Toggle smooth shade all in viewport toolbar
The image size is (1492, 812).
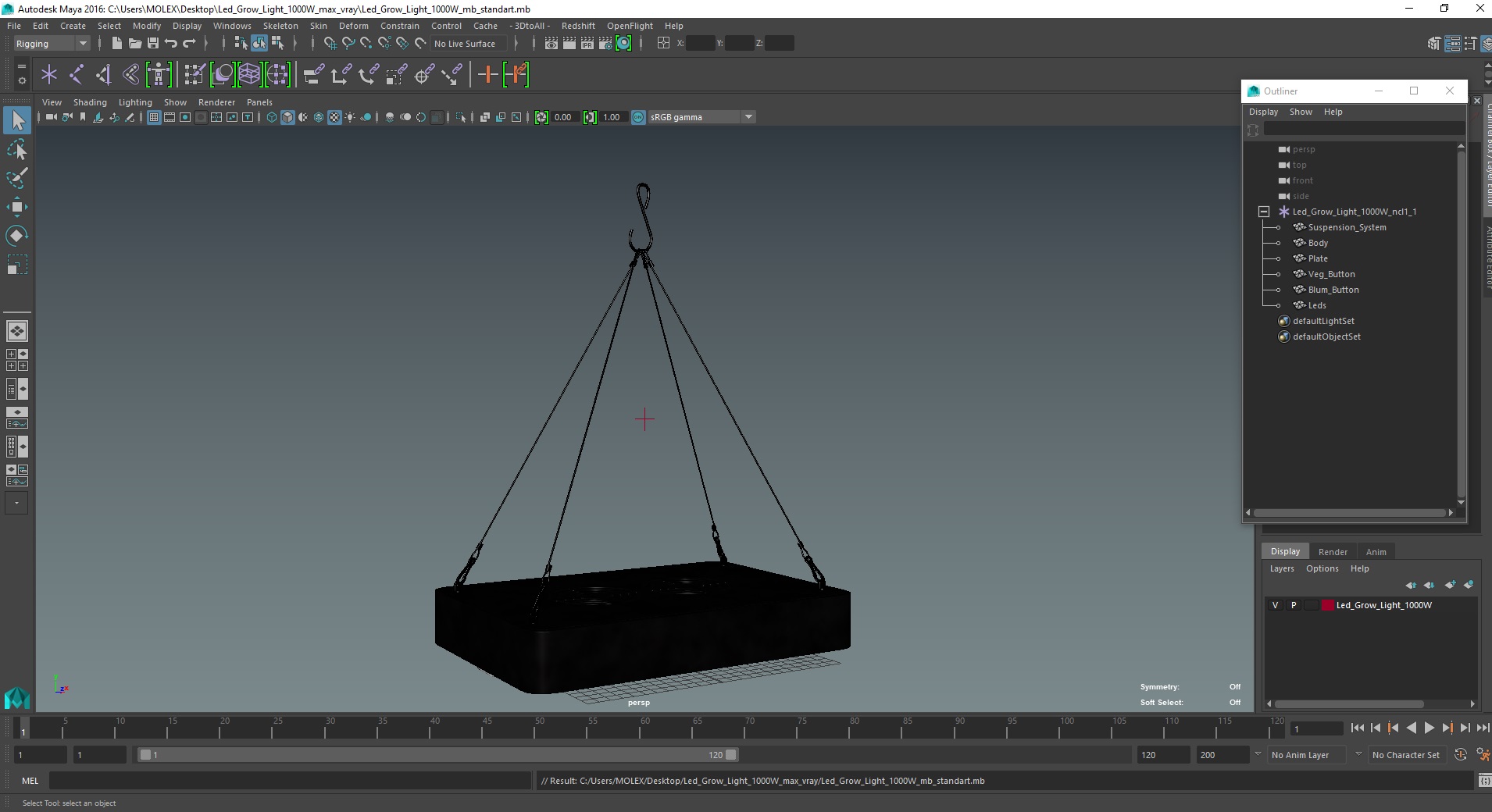click(287, 117)
